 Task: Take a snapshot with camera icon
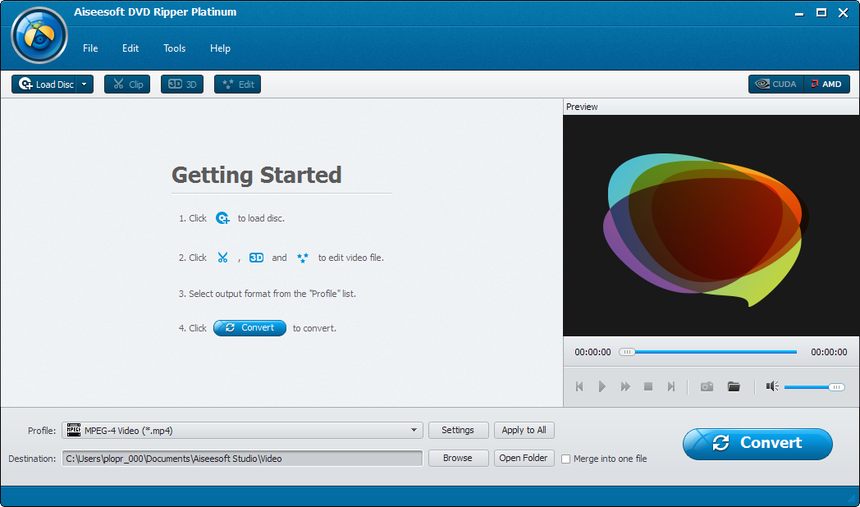(x=707, y=387)
